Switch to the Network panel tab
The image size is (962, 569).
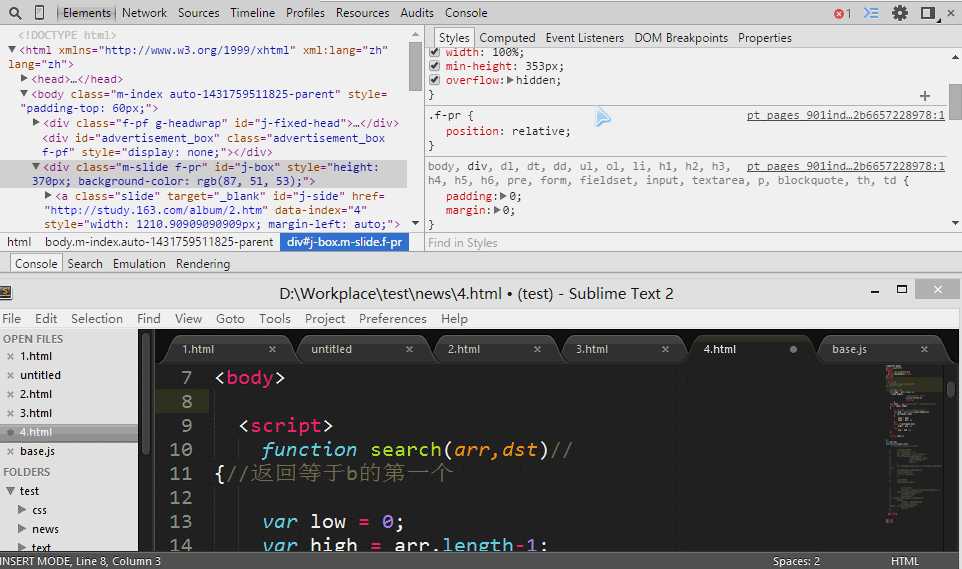(144, 13)
